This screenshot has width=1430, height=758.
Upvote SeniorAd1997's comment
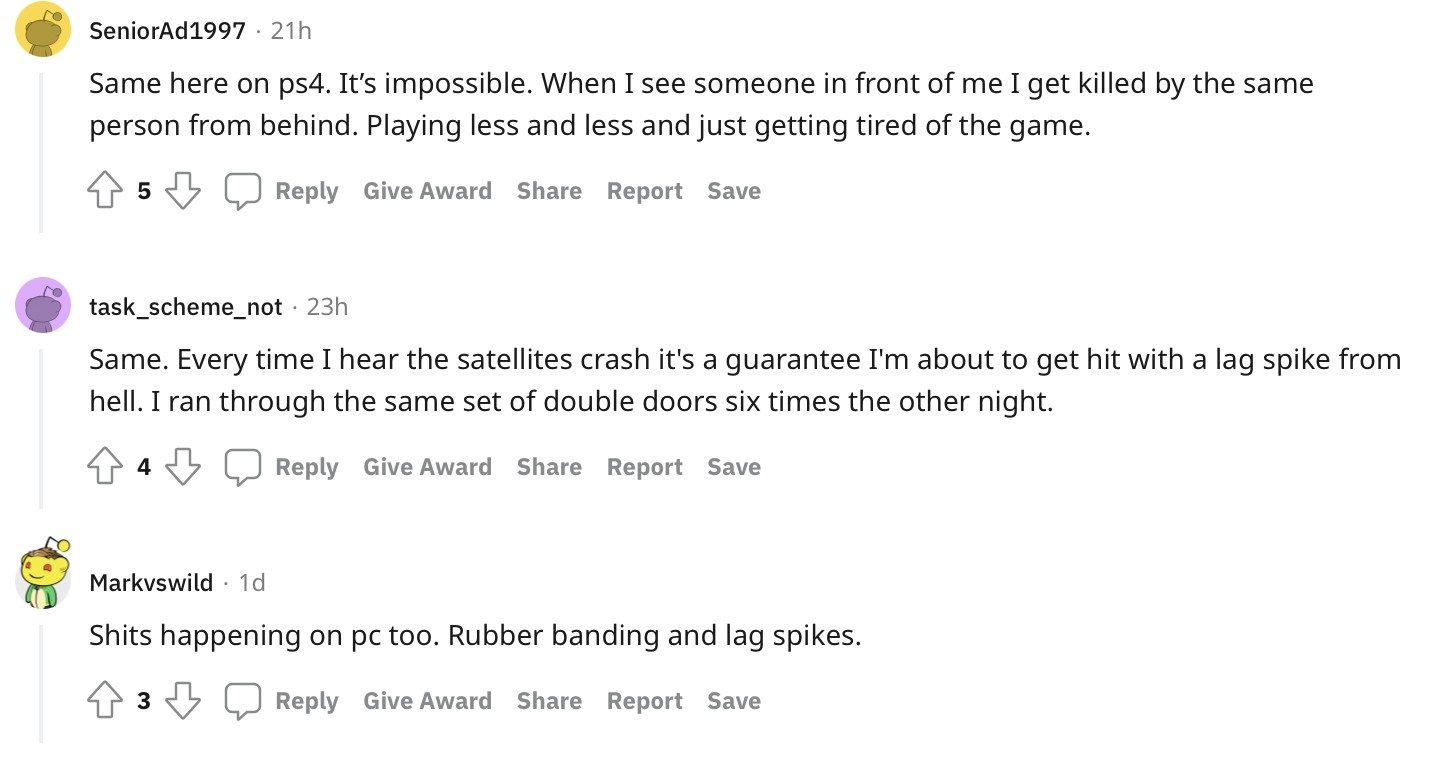[105, 191]
